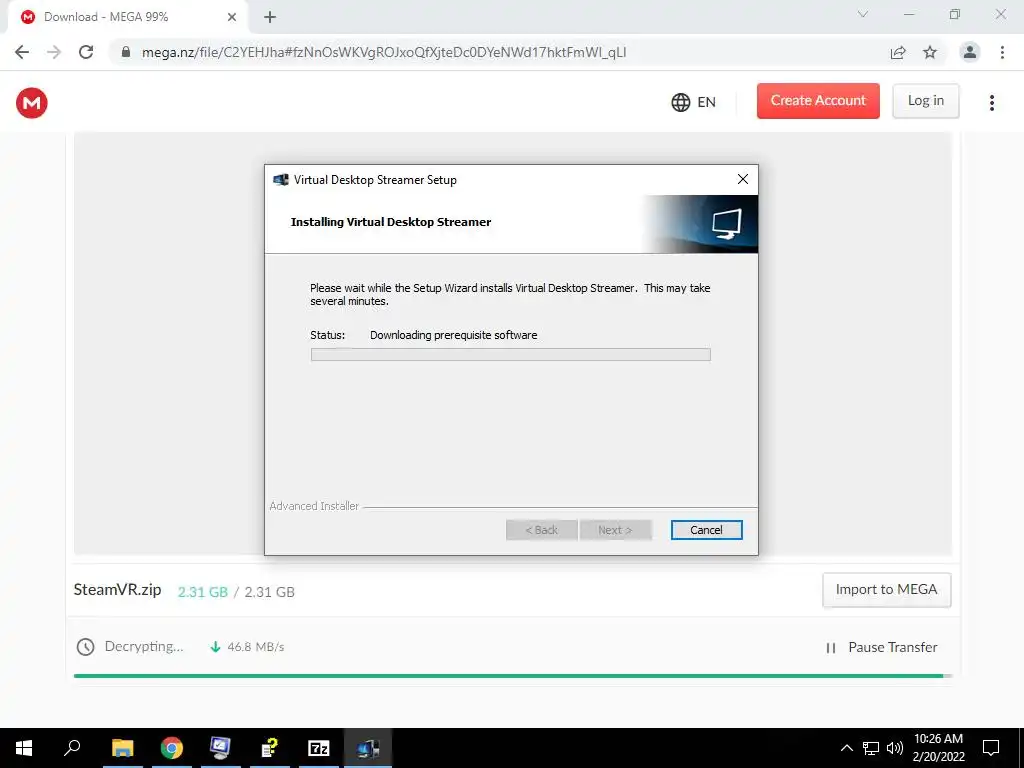Close the Download - MEGA tab
Image resolution: width=1024 pixels, height=768 pixels.
tap(232, 17)
